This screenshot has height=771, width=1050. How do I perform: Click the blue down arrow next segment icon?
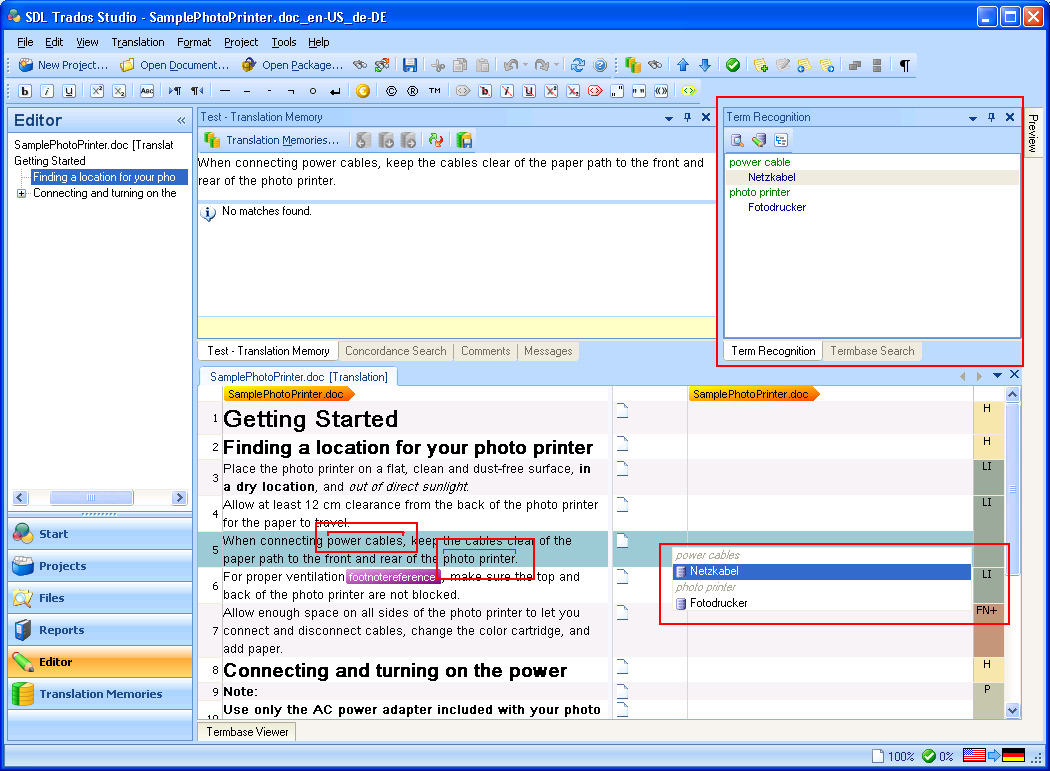(x=704, y=65)
